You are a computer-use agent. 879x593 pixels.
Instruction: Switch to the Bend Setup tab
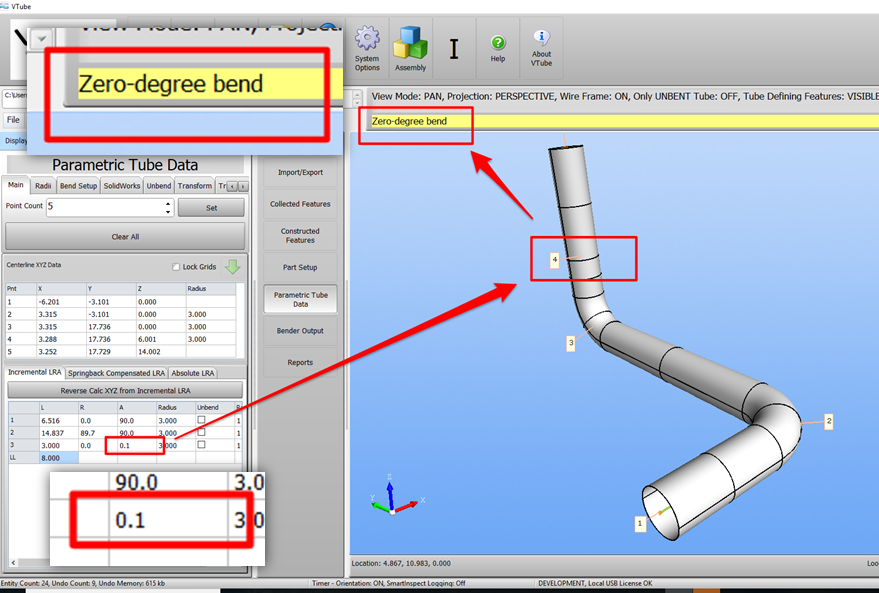(x=79, y=186)
